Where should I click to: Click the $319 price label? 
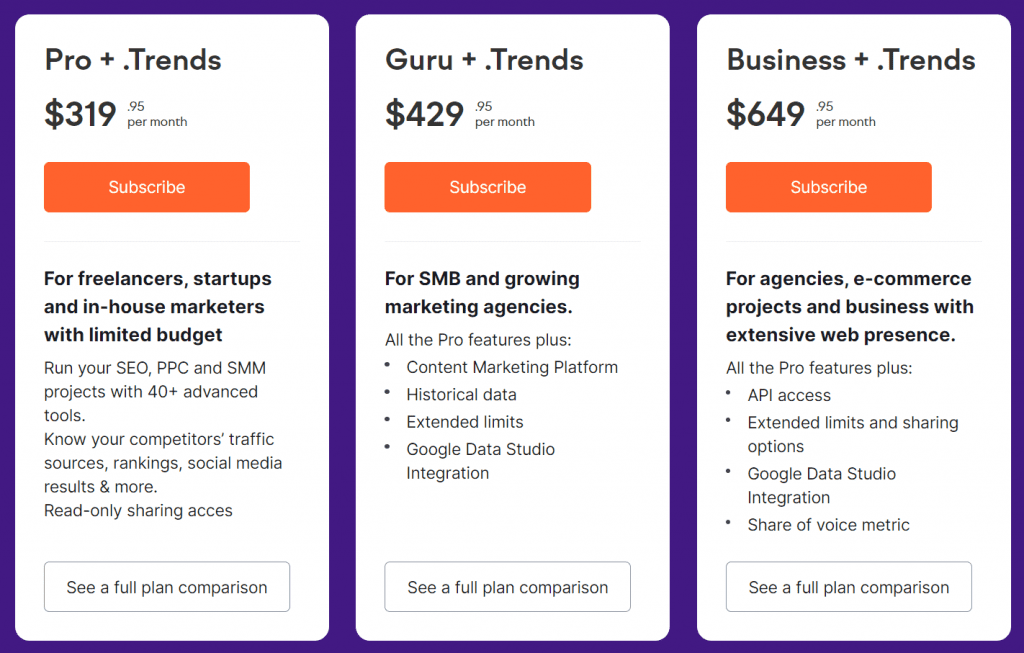click(80, 113)
